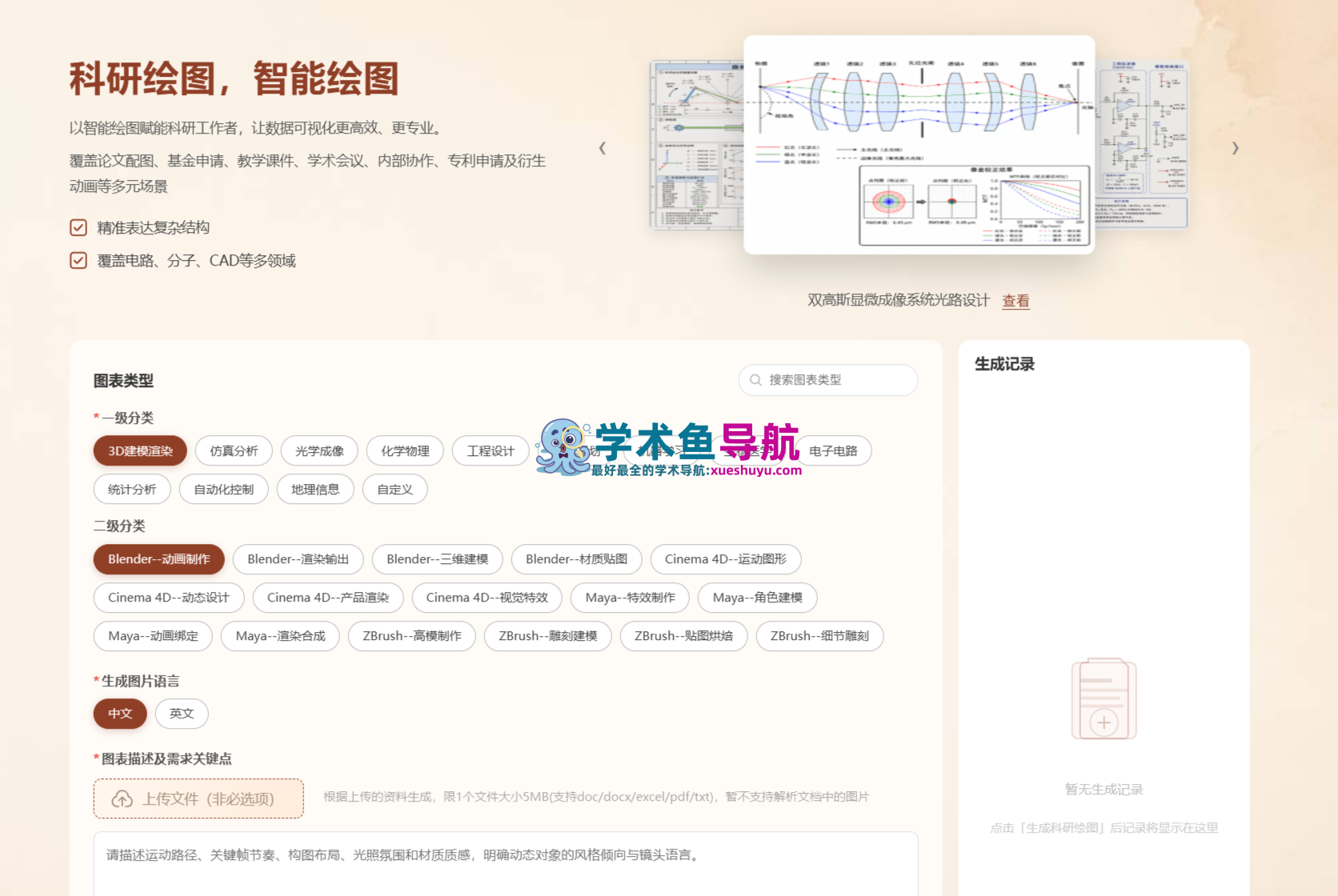The image size is (1338, 896).
Task: Choose the 化学物理 category
Action: pos(405,451)
